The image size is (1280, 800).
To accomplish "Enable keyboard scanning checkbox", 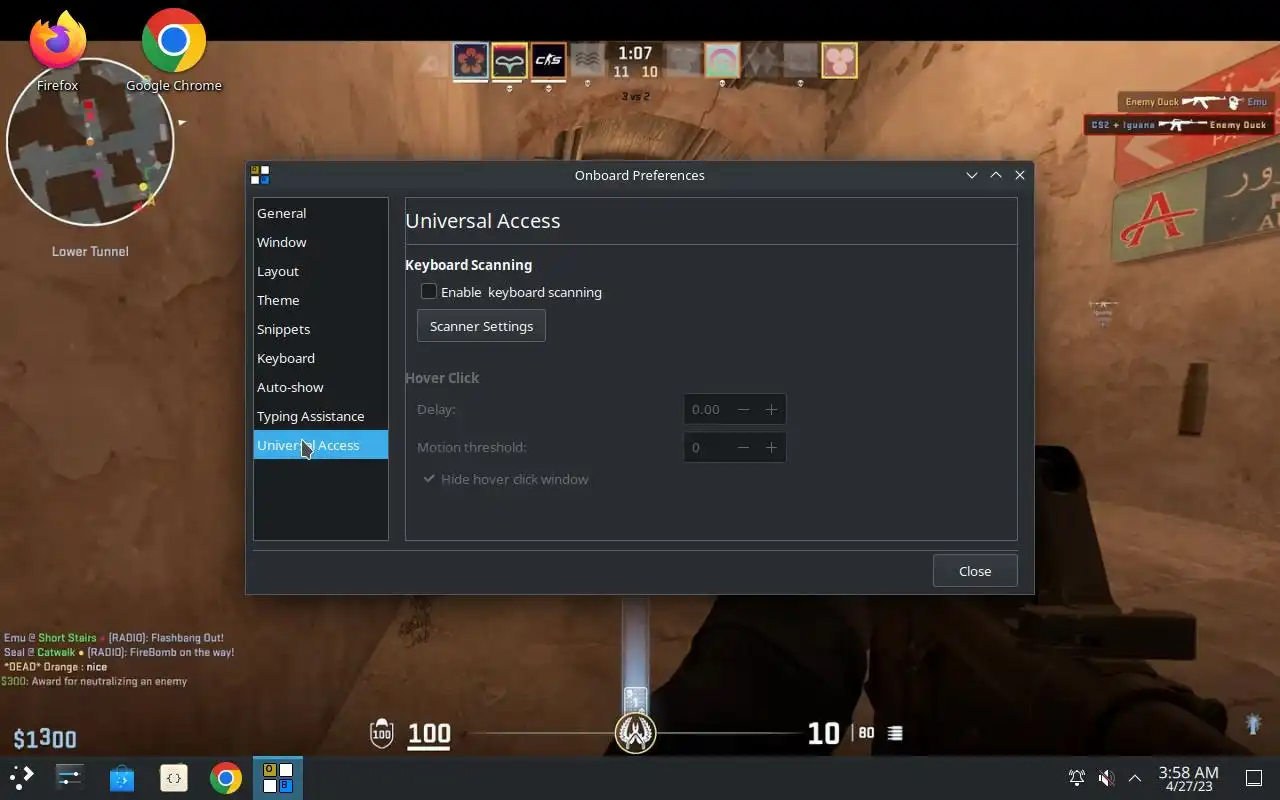I will coord(429,291).
